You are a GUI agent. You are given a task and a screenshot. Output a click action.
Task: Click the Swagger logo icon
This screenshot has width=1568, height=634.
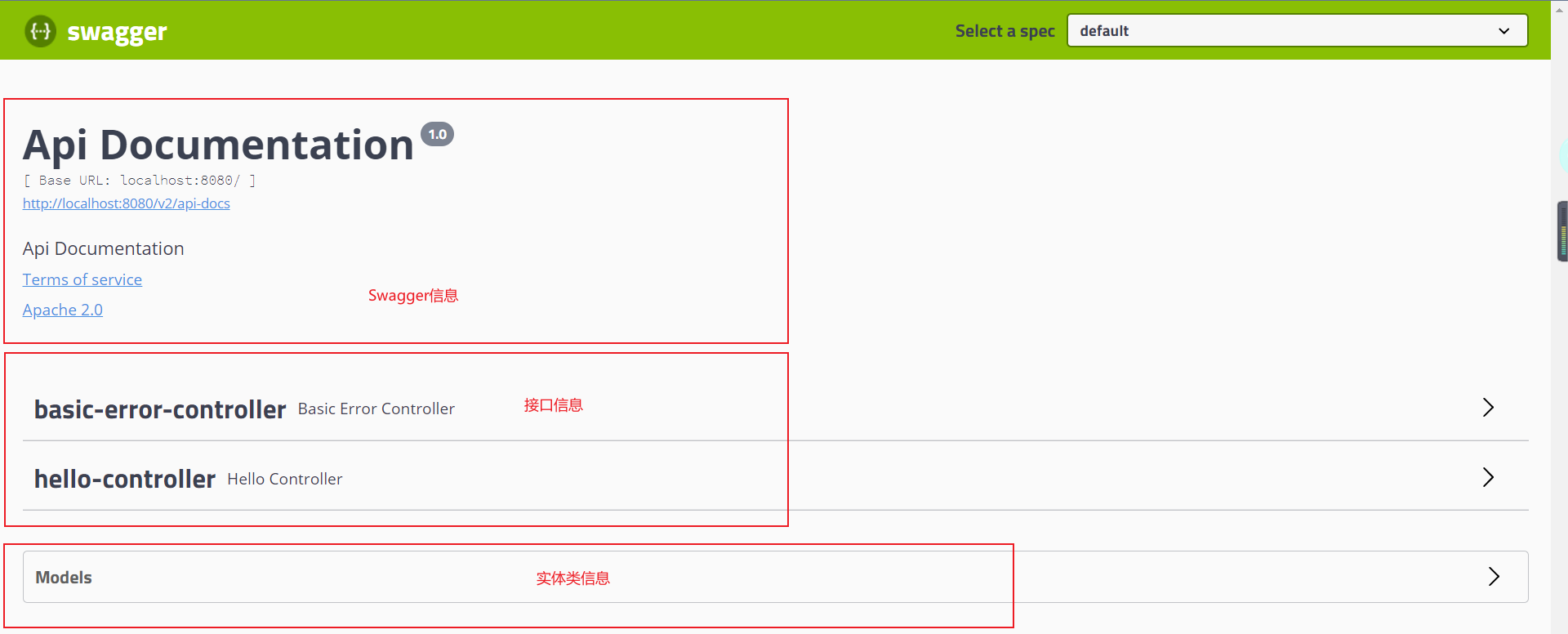click(x=40, y=31)
